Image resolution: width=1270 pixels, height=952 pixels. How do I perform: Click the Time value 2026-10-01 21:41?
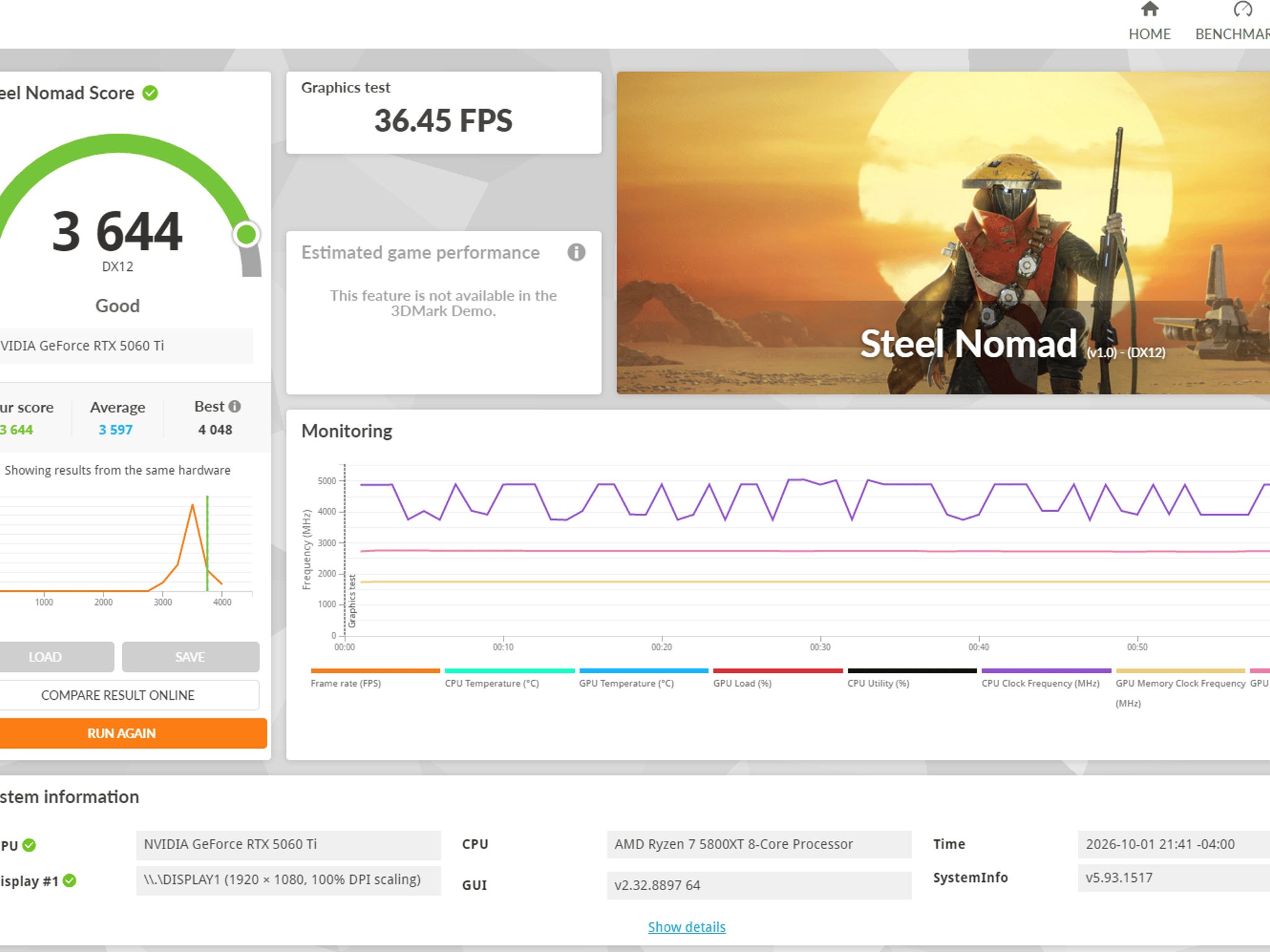click(x=1174, y=845)
